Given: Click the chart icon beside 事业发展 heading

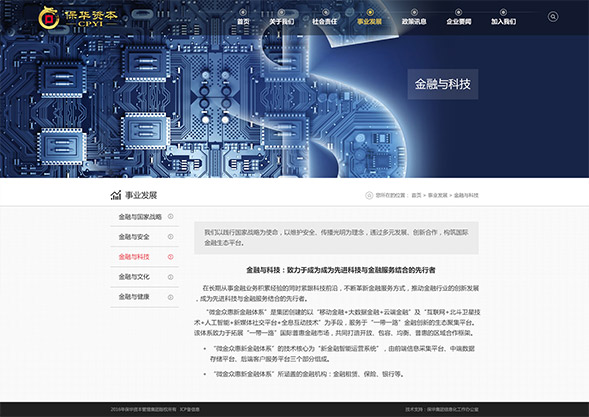Looking at the screenshot, I should pyautogui.click(x=116, y=195).
